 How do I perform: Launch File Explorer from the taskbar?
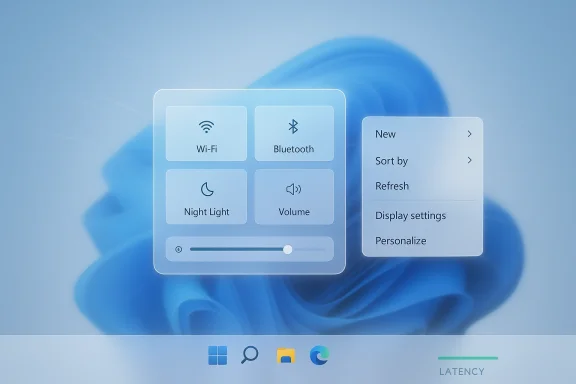pyautogui.click(x=286, y=356)
